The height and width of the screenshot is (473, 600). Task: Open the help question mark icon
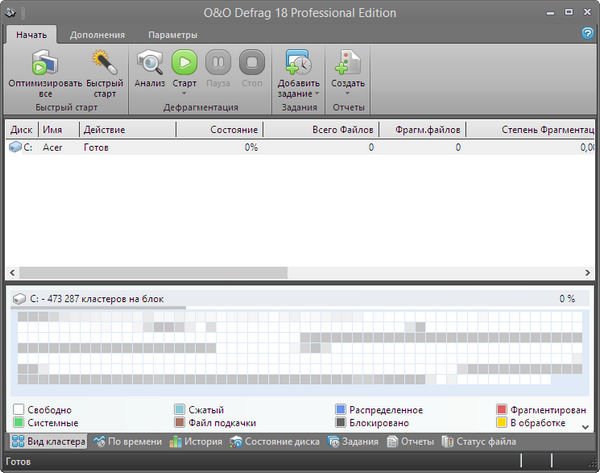click(x=587, y=34)
